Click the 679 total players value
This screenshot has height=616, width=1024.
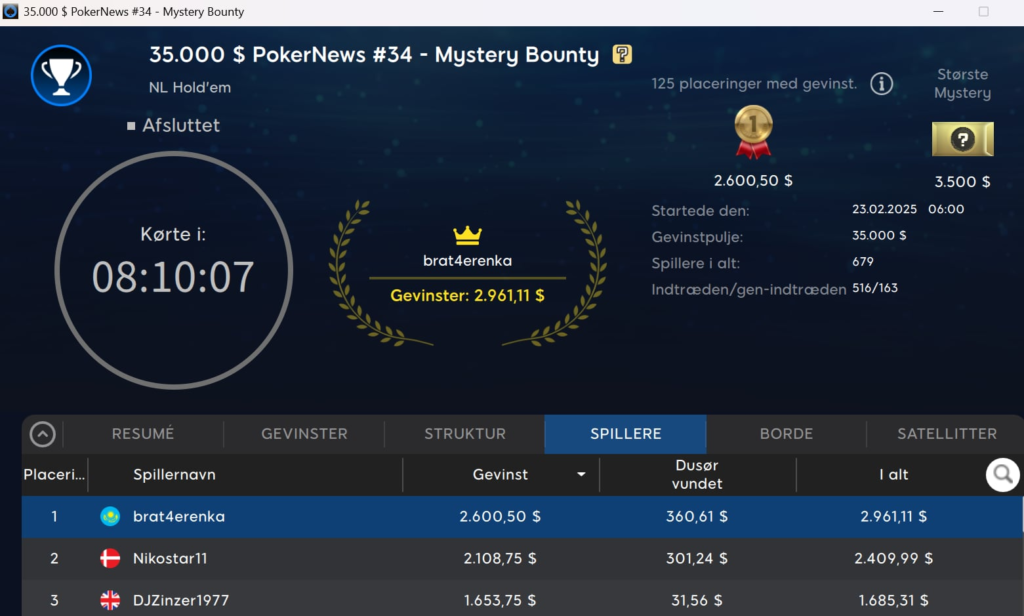(x=863, y=261)
